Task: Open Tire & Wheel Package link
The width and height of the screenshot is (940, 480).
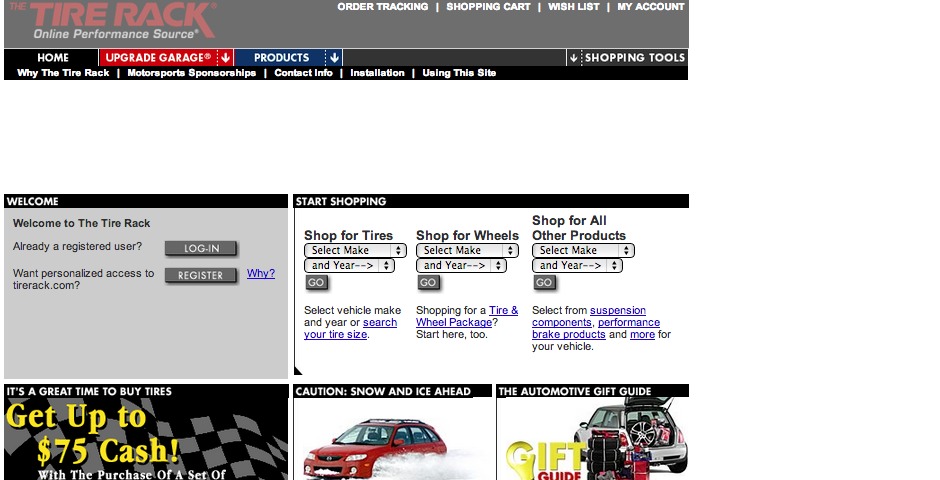Action: tap(467, 316)
